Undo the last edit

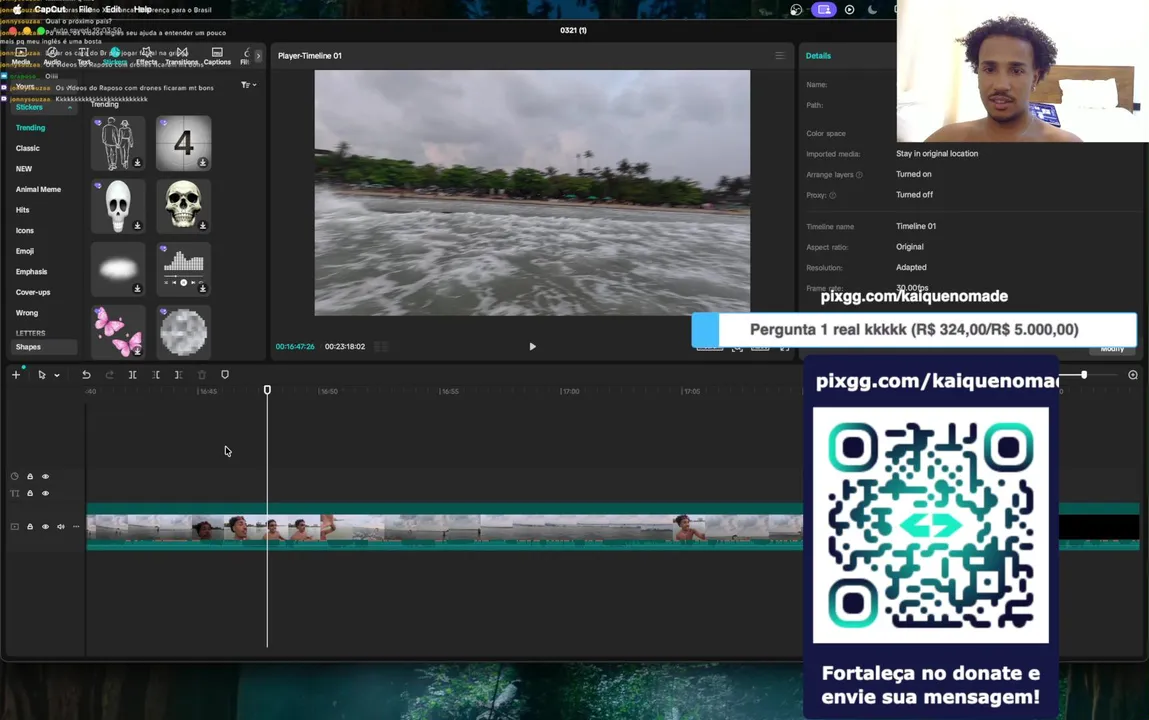[x=86, y=375]
